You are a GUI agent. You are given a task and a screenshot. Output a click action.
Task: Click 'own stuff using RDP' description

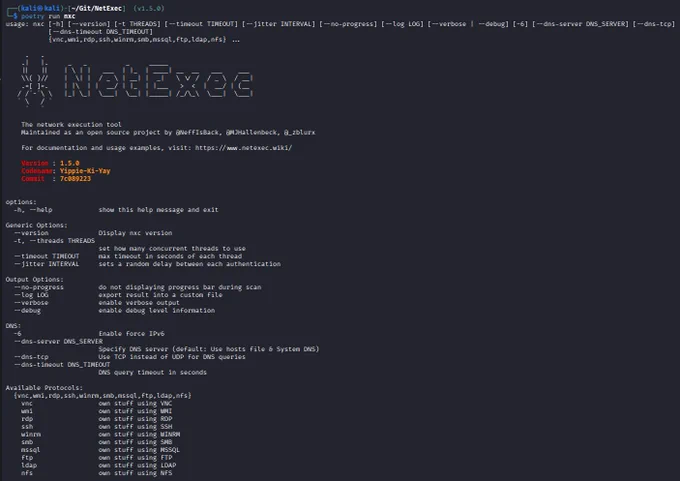[135, 419]
